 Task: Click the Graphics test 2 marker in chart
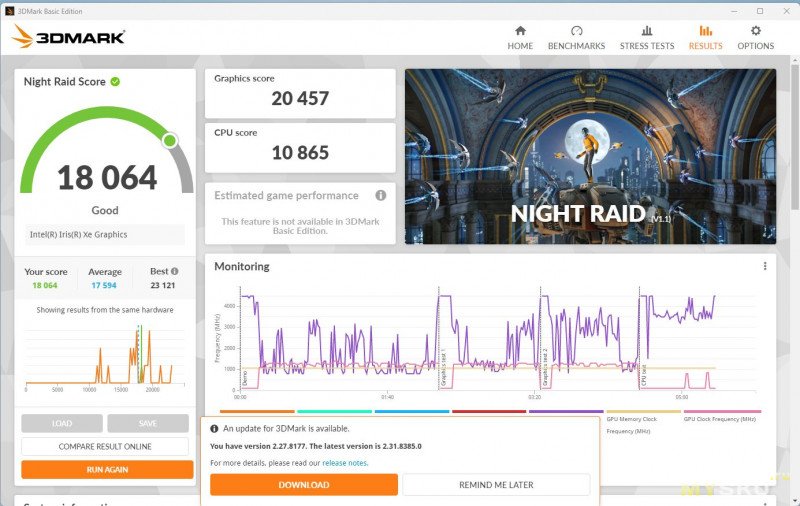[x=544, y=367]
